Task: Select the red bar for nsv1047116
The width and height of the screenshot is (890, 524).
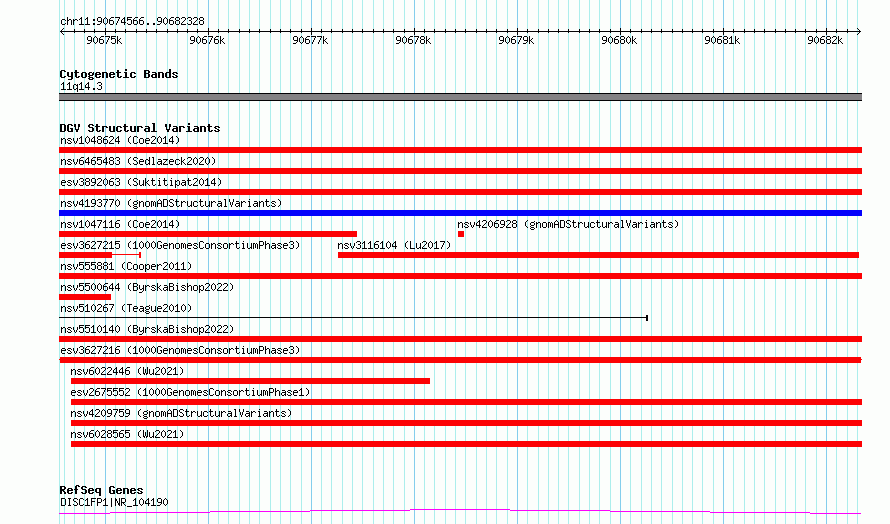Action: (208, 234)
